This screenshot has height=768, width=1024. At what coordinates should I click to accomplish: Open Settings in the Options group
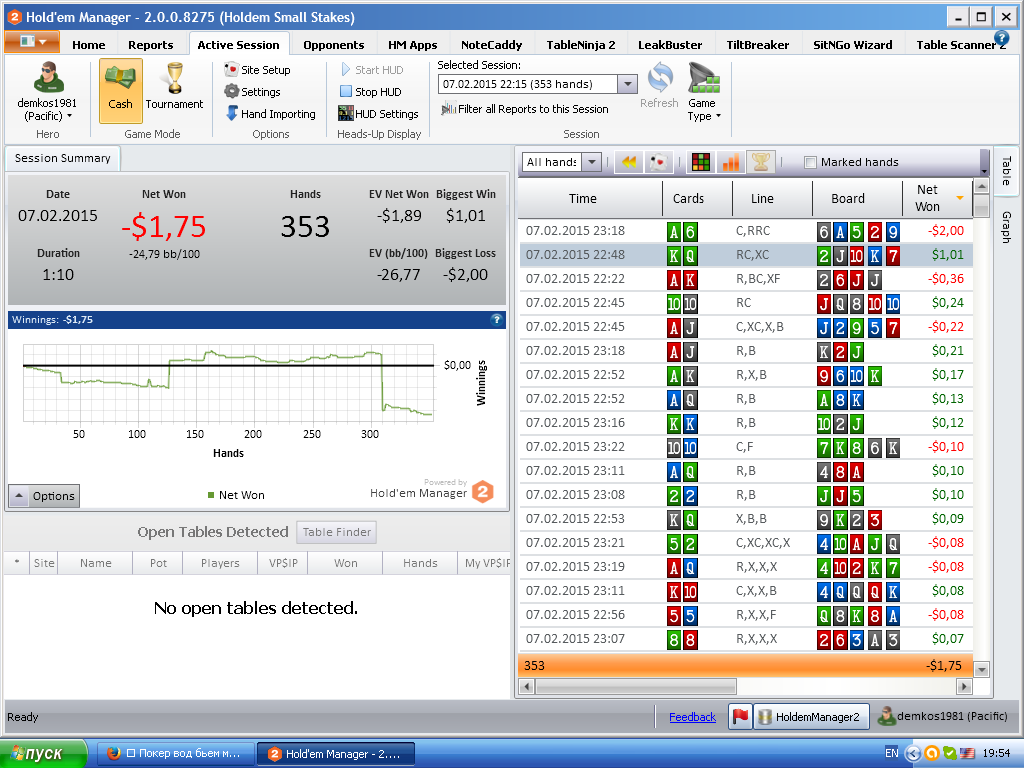point(252,92)
